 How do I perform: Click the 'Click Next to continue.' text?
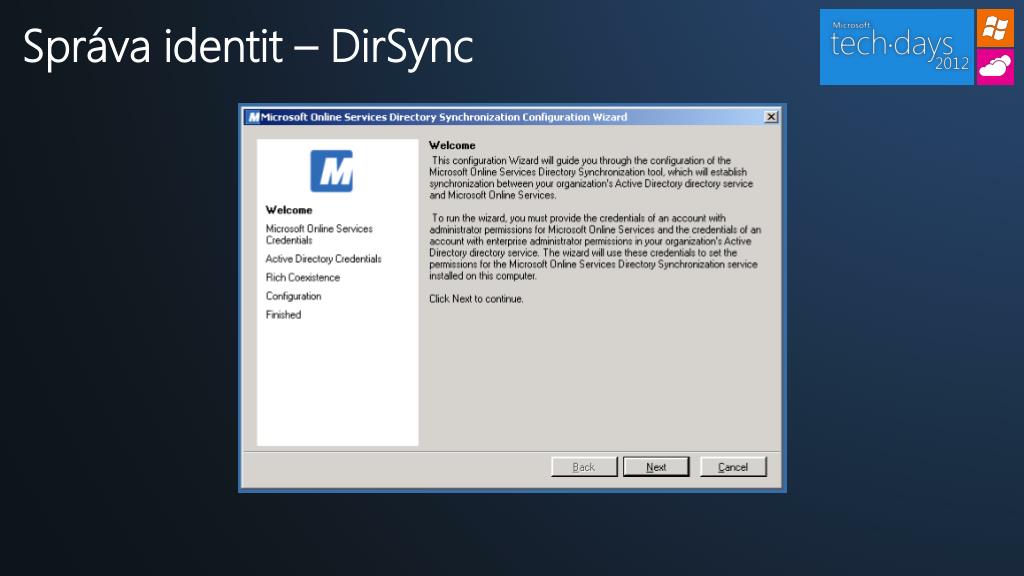click(476, 298)
